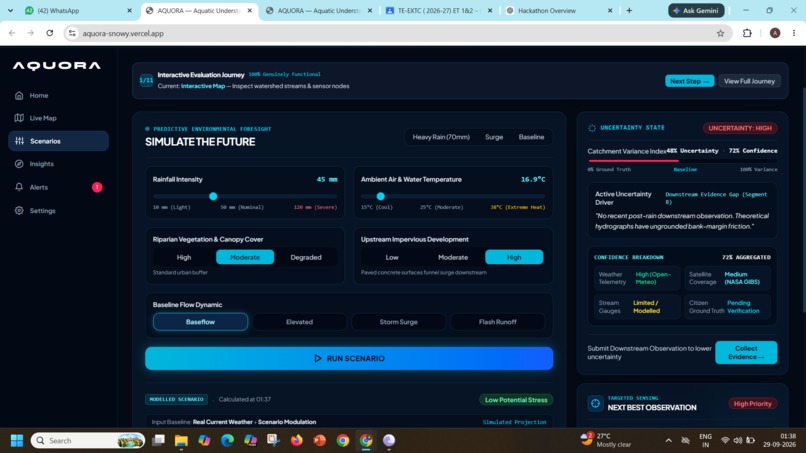This screenshot has height=453, width=806.
Task: Click the Rainfall Intensity slider handle
Action: click(x=213, y=196)
